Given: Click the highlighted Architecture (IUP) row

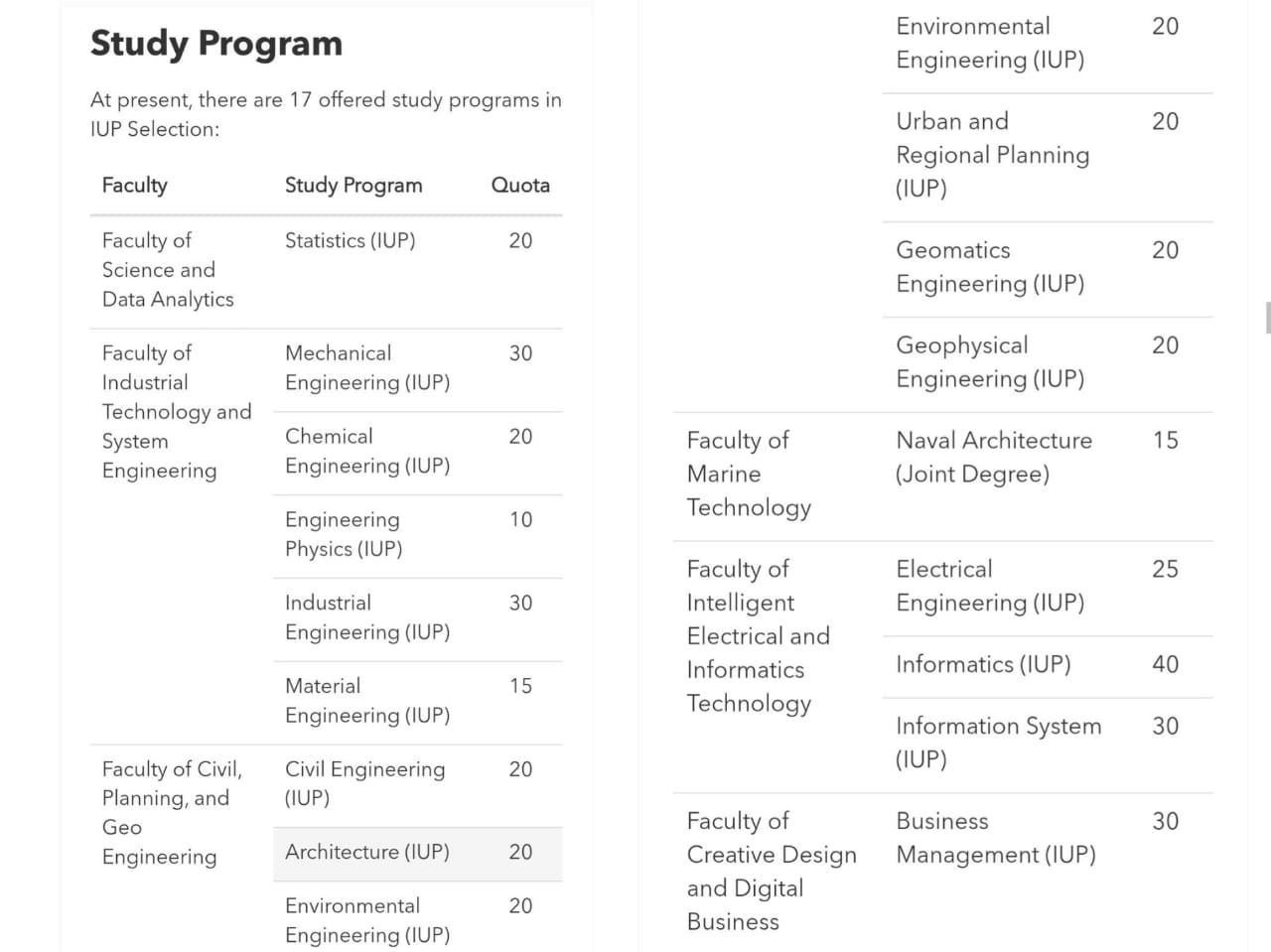Looking at the screenshot, I should [366, 853].
